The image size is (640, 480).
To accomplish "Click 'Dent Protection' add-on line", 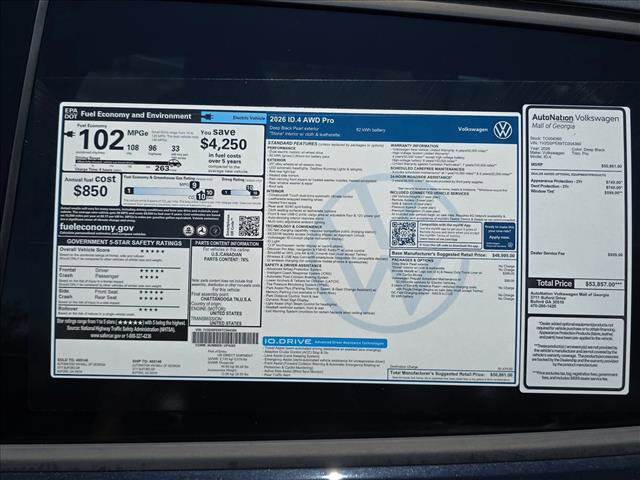I will click(x=576, y=187).
